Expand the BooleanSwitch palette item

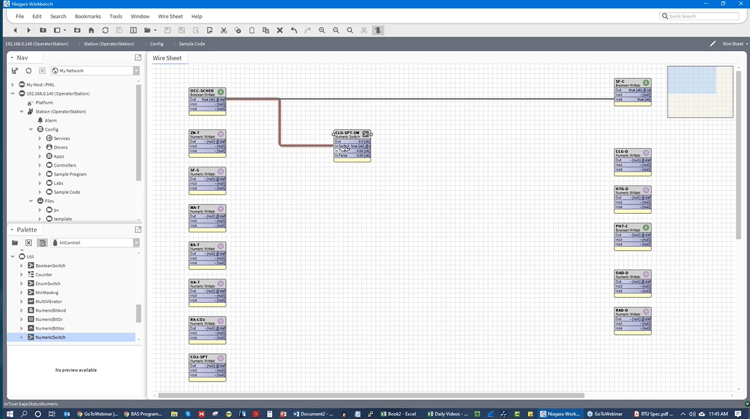(x=22, y=266)
